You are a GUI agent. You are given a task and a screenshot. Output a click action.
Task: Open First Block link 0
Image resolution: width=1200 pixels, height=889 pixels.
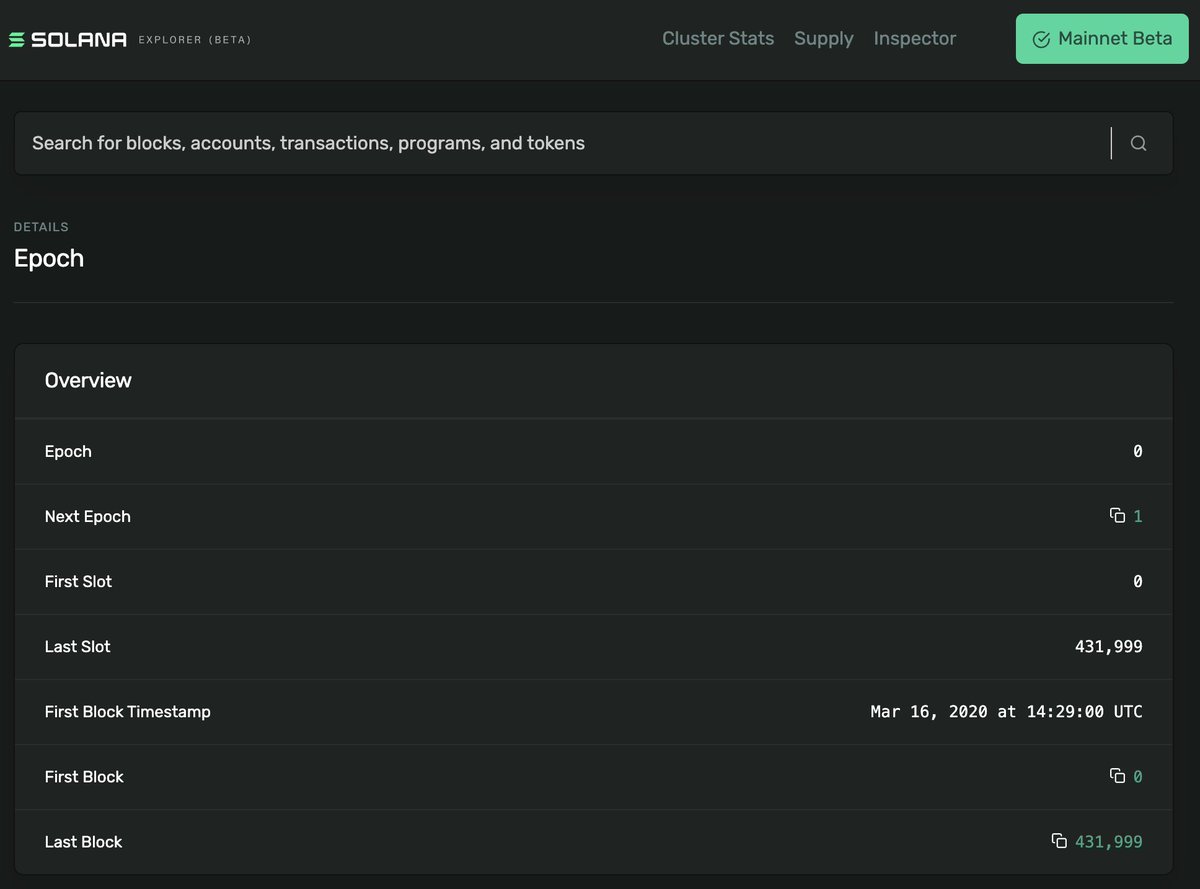(1138, 776)
